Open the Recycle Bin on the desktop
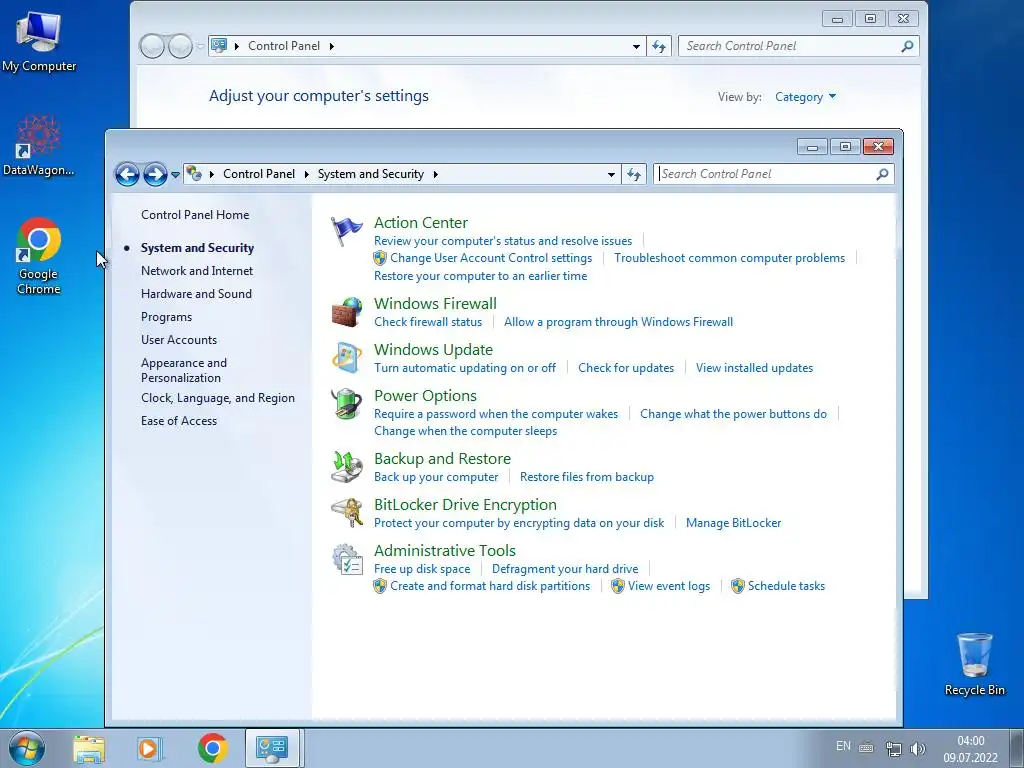The width and height of the screenshot is (1024, 768). pos(974,664)
